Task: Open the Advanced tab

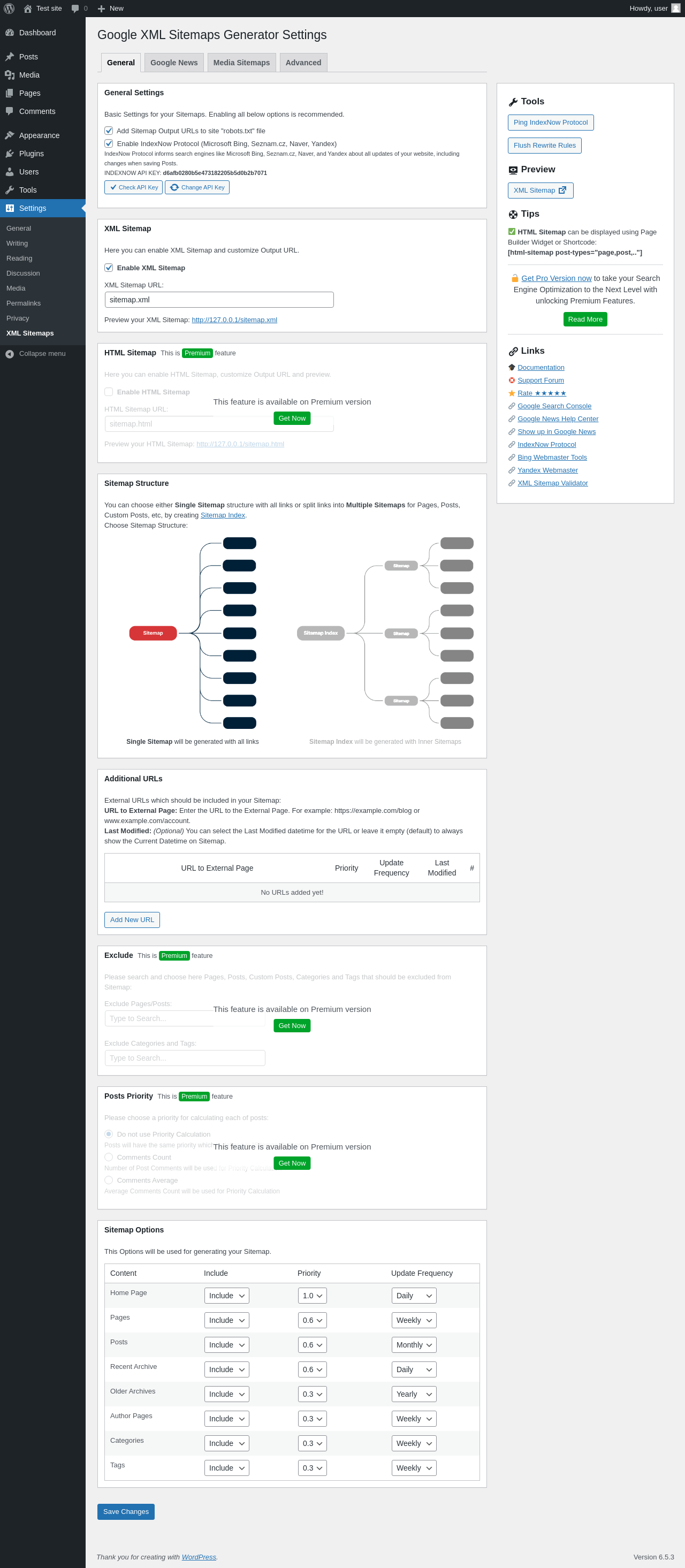Action: point(303,63)
